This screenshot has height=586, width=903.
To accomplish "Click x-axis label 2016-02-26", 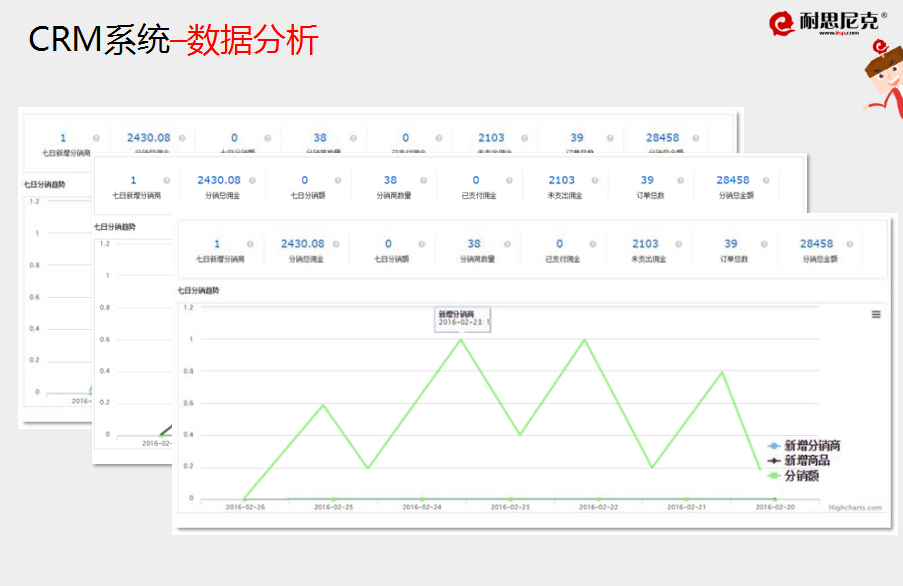I will pos(245,507).
